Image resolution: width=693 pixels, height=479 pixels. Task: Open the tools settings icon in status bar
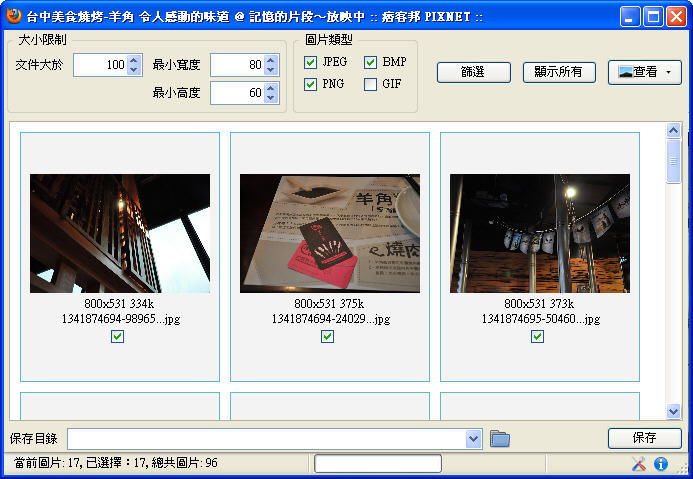(x=640, y=464)
